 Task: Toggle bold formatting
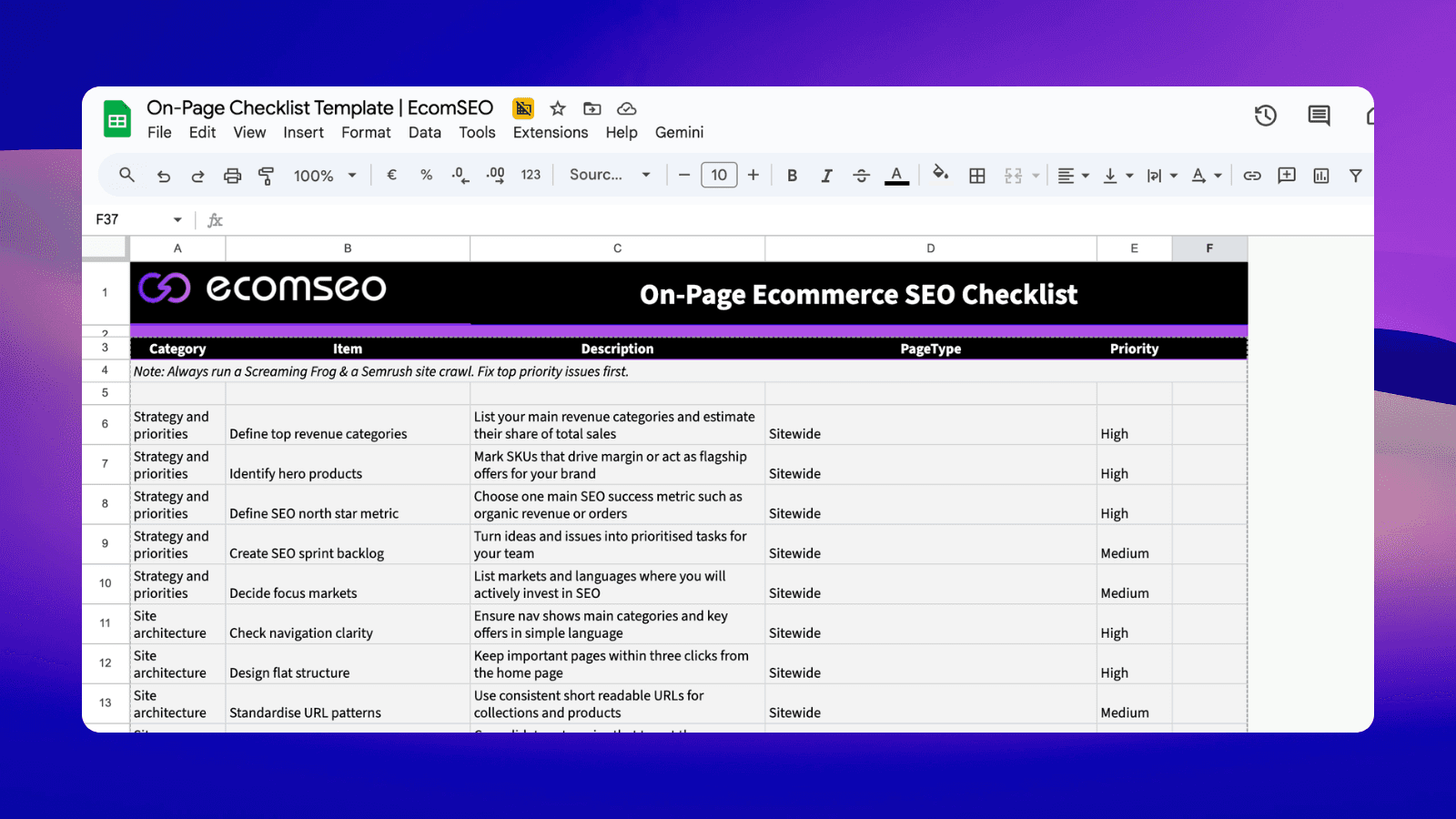[792, 176]
